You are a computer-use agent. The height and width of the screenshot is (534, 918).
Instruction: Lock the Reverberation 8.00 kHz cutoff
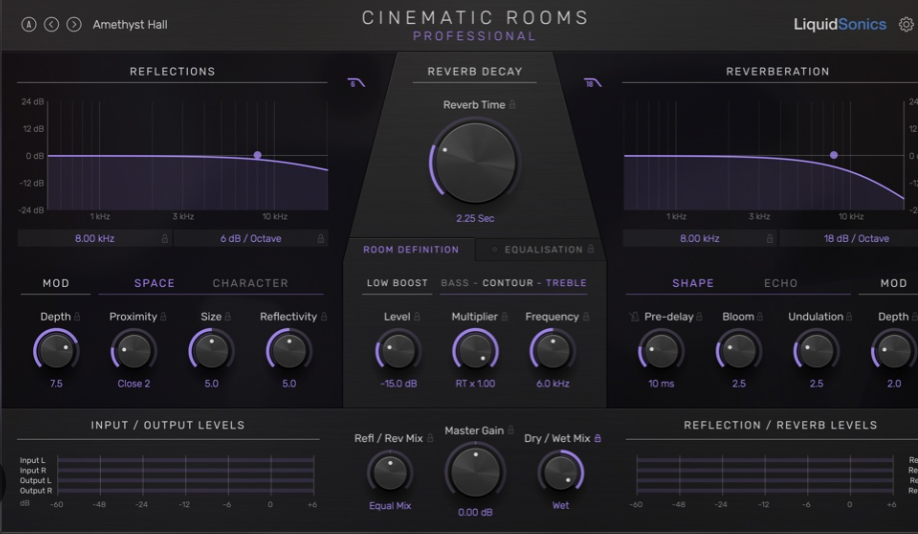coord(769,238)
